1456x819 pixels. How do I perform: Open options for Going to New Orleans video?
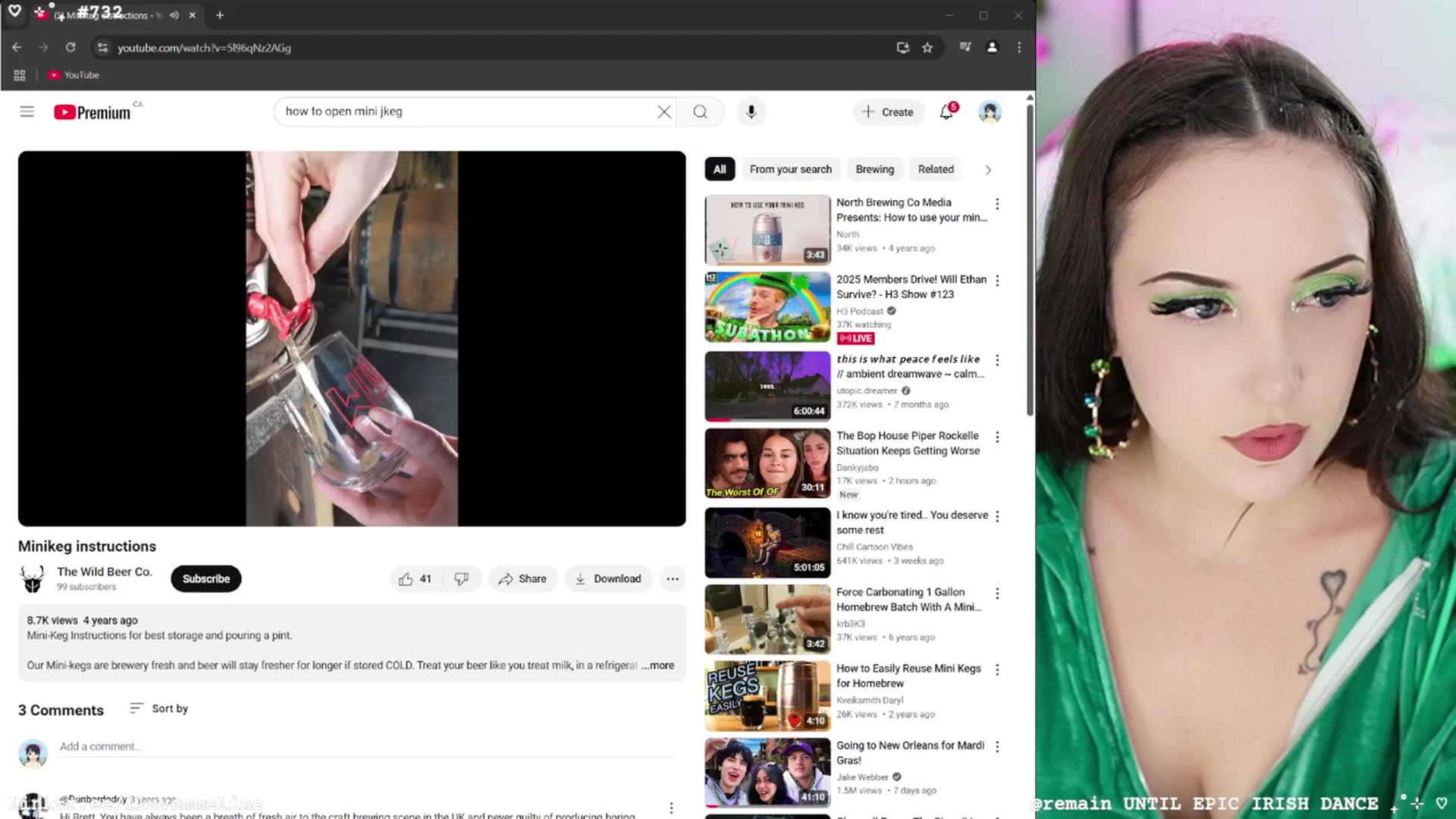point(997,747)
